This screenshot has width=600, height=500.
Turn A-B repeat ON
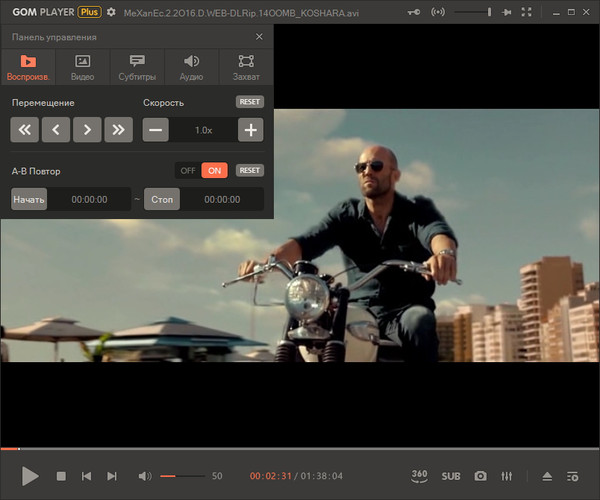coord(214,171)
